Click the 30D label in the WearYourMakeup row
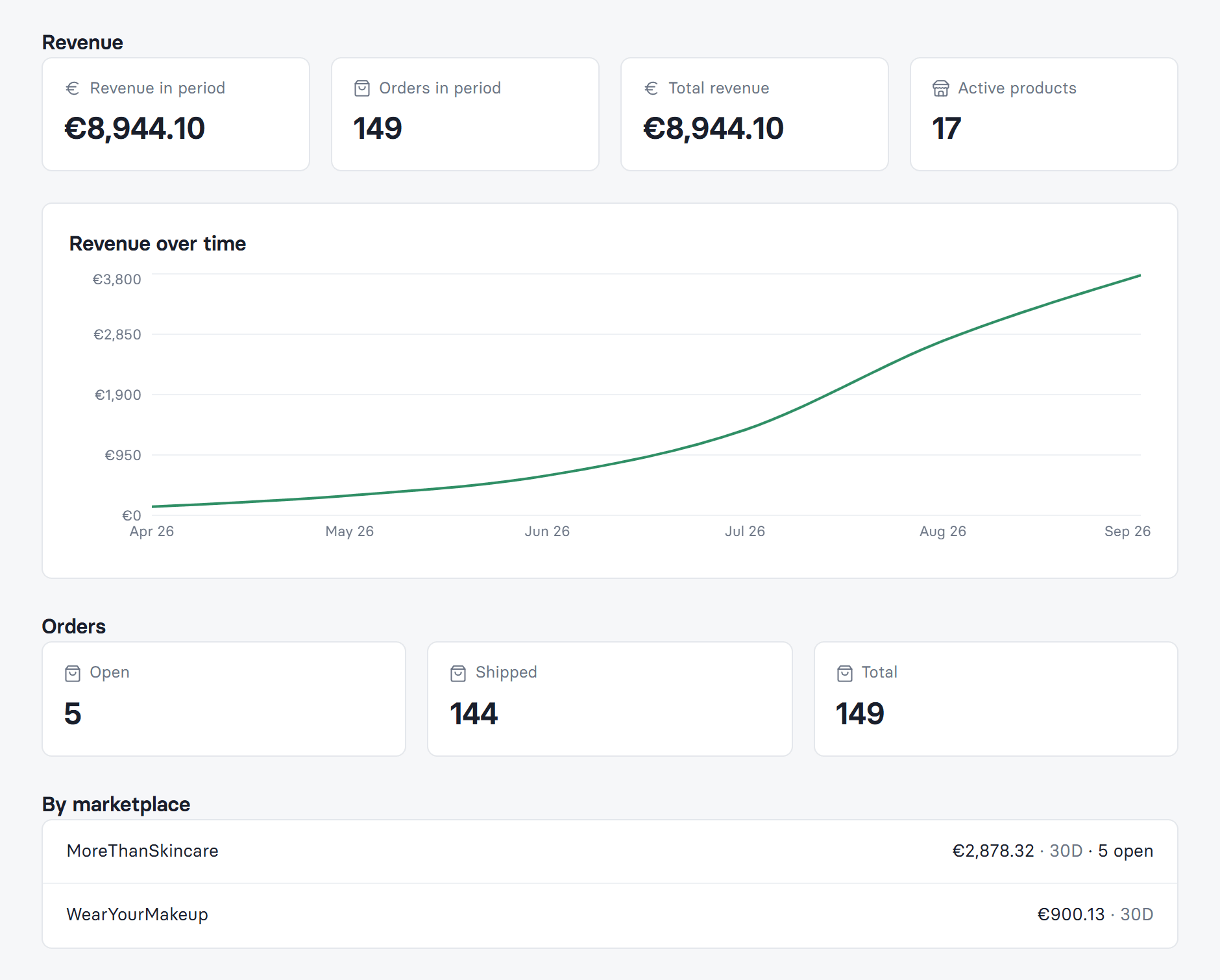This screenshot has height=980, width=1220. pyautogui.click(x=1137, y=914)
